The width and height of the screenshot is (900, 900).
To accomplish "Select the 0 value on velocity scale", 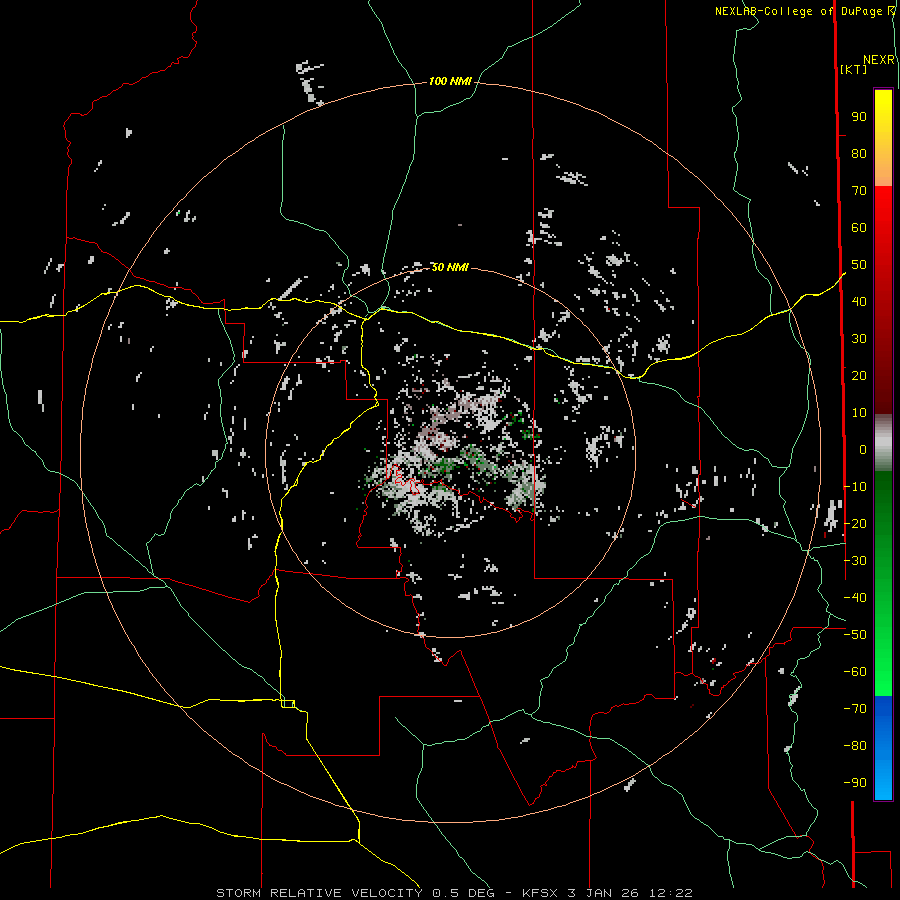I will [x=863, y=450].
